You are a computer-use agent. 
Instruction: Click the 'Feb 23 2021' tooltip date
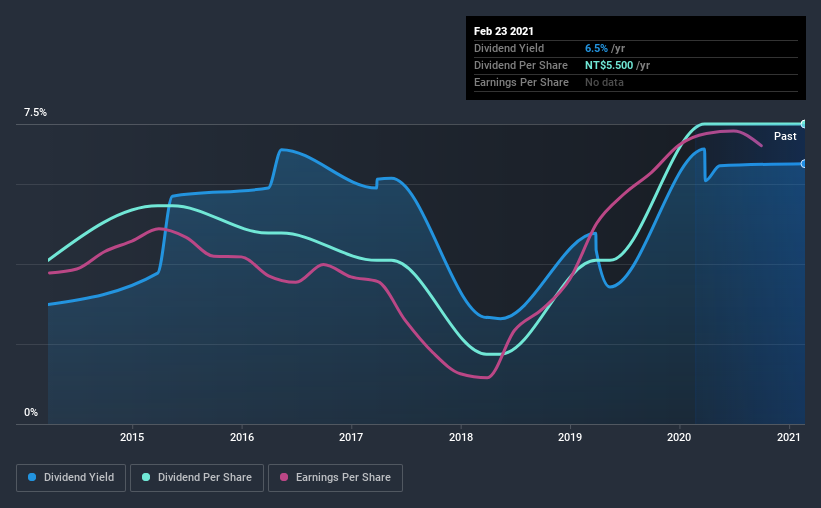click(x=504, y=31)
